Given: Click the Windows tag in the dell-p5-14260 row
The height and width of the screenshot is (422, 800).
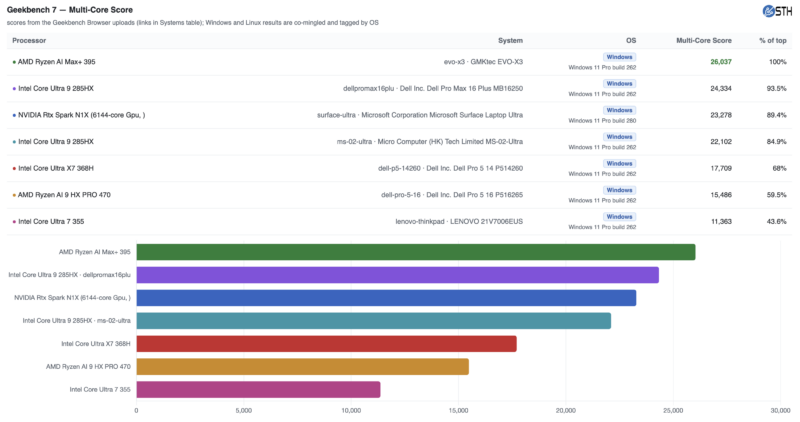Looking at the screenshot, I should click(x=619, y=163).
